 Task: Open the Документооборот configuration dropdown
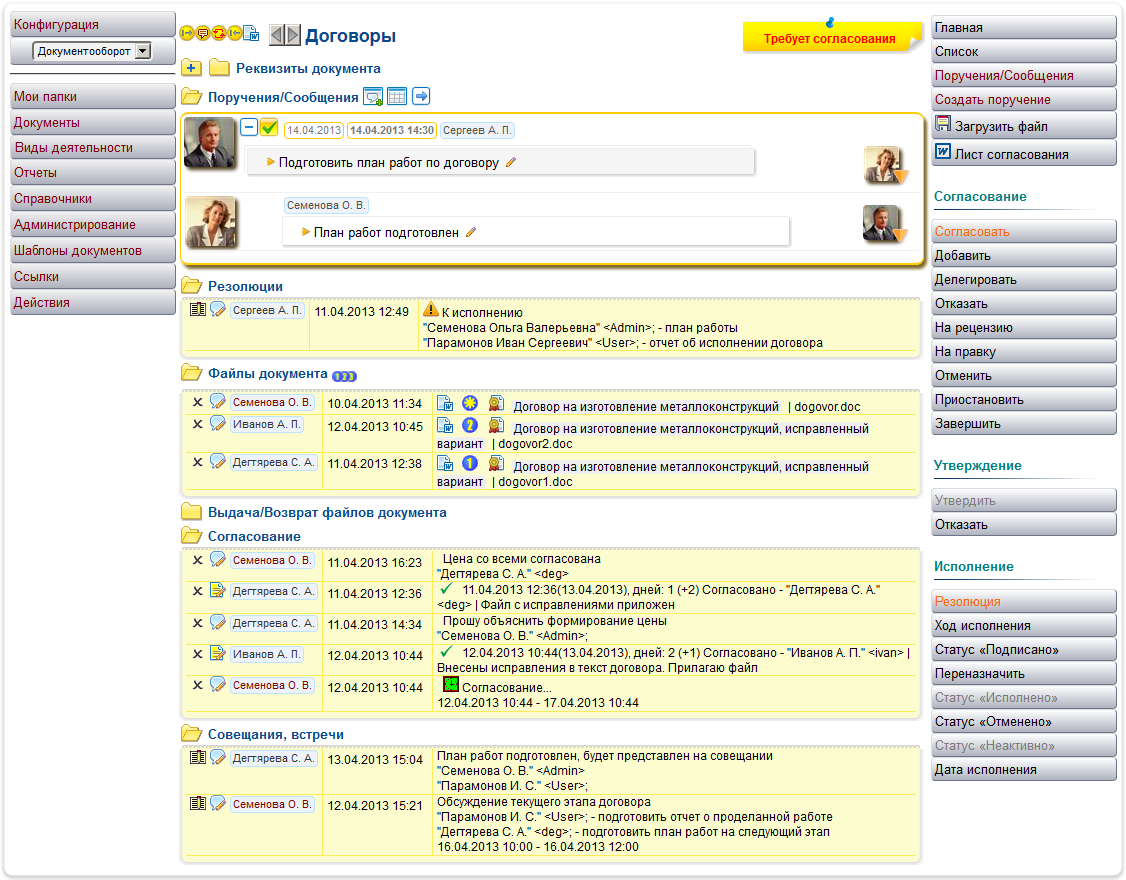pyautogui.click(x=142, y=51)
